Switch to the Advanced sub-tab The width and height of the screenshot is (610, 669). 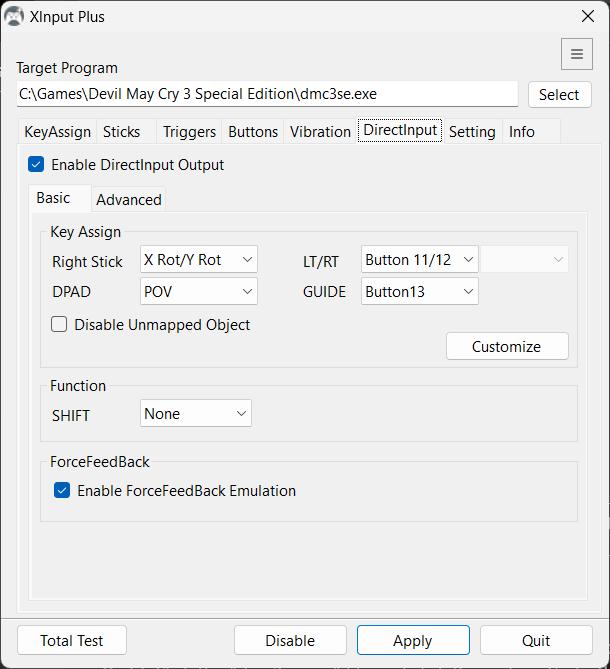point(128,200)
